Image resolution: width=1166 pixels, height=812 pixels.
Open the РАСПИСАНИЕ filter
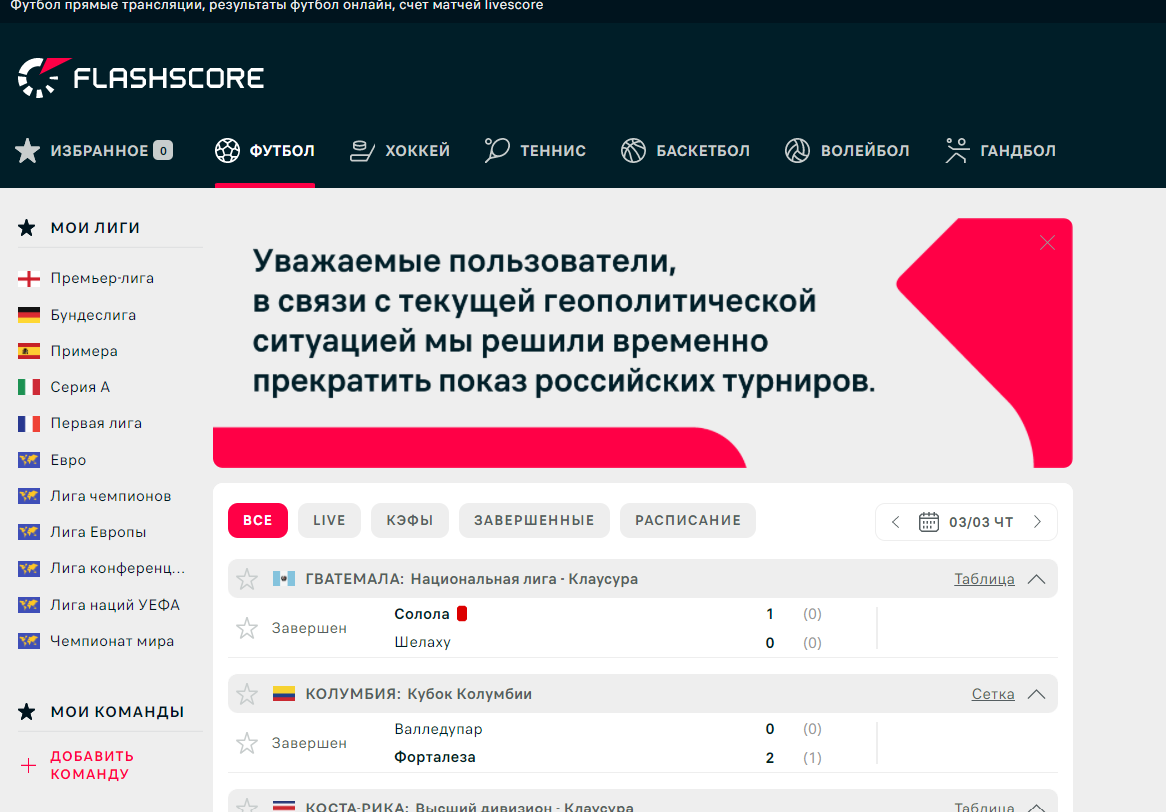pyautogui.click(x=688, y=521)
